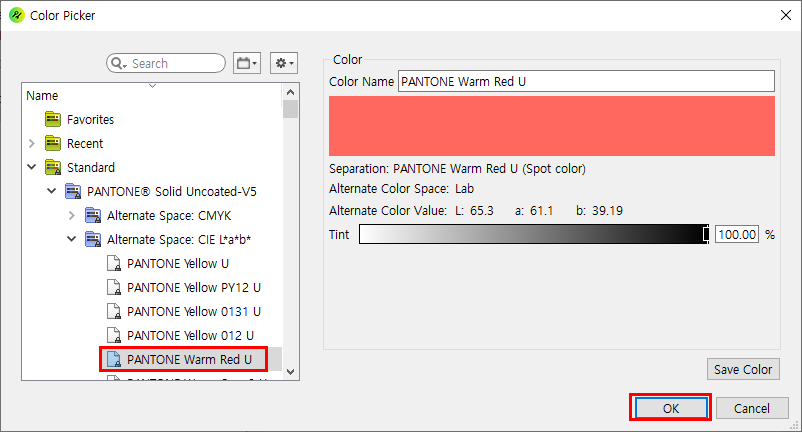This screenshot has height=432, width=802.
Task: Collapse Alternate Space: CIE L*a*b* node
Action: (72, 239)
